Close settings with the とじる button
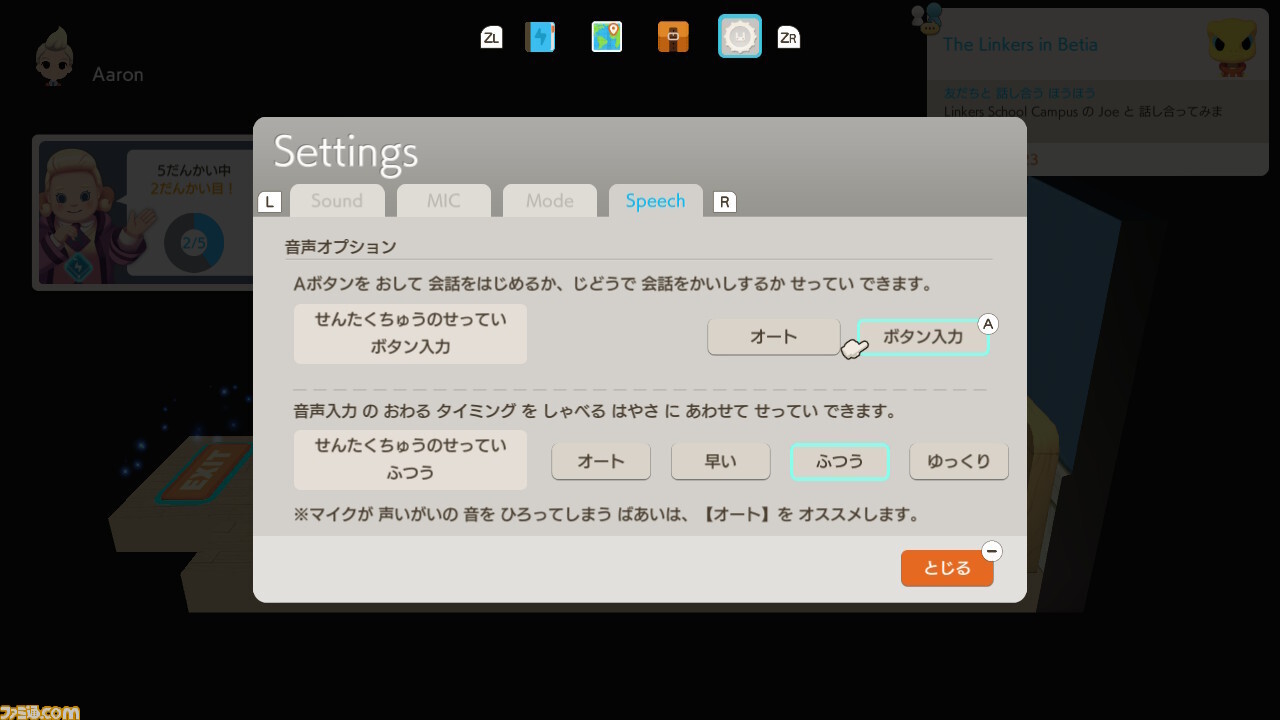Viewport: 1280px width, 720px height. coord(947,568)
